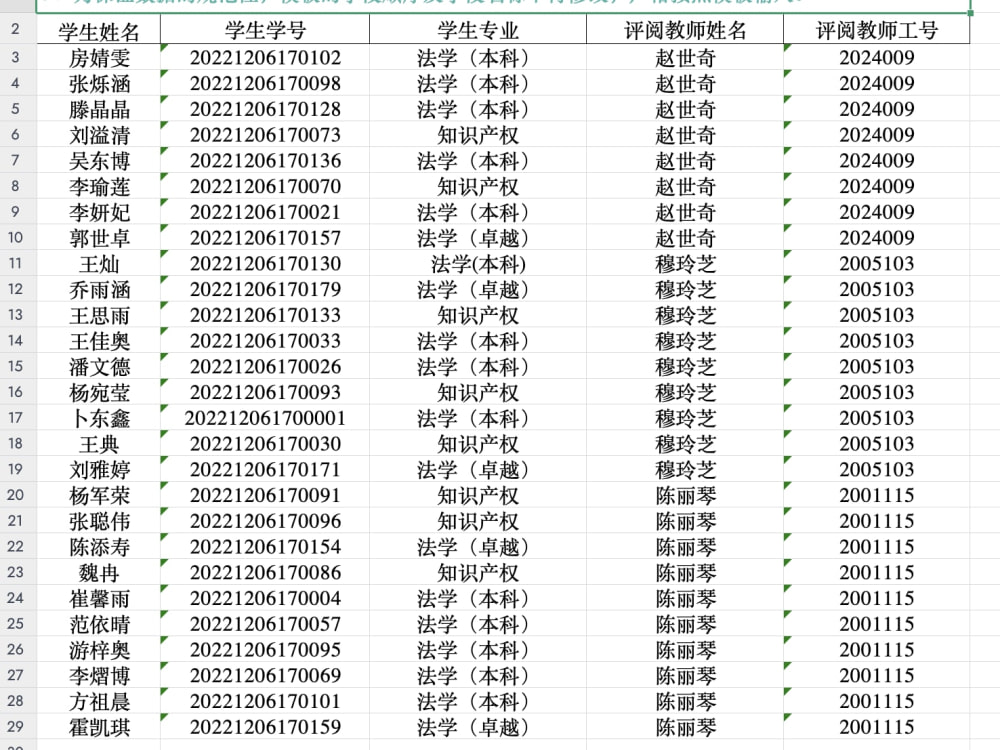Select the cell with name 杨宛莹
This screenshot has width=1000, height=750.
coord(99,392)
